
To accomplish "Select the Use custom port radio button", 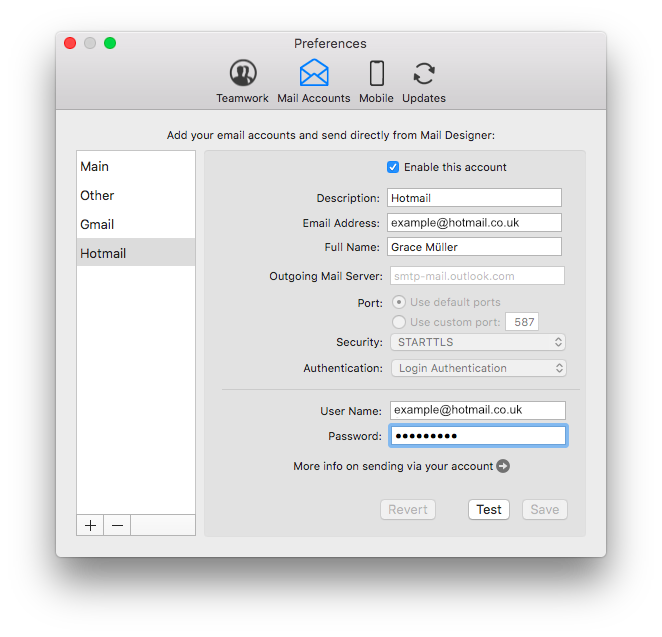I will (x=399, y=322).
